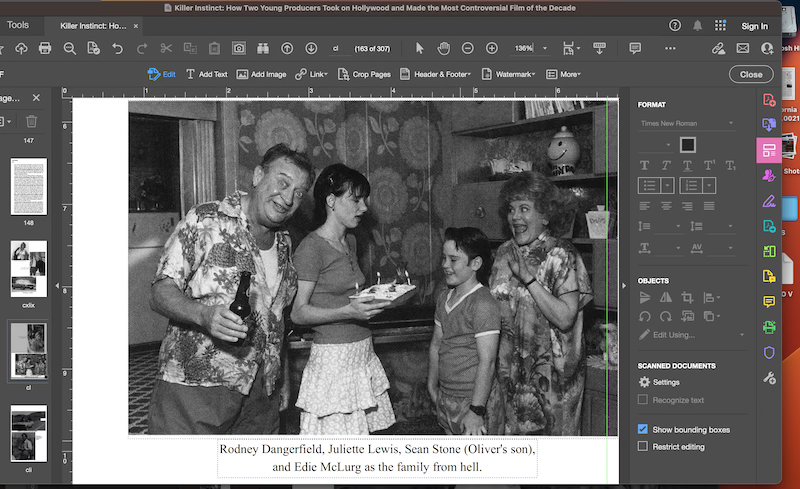Screen dimensions: 800x489
Task: Zoom out with the minus circle icon
Action: [467, 48]
